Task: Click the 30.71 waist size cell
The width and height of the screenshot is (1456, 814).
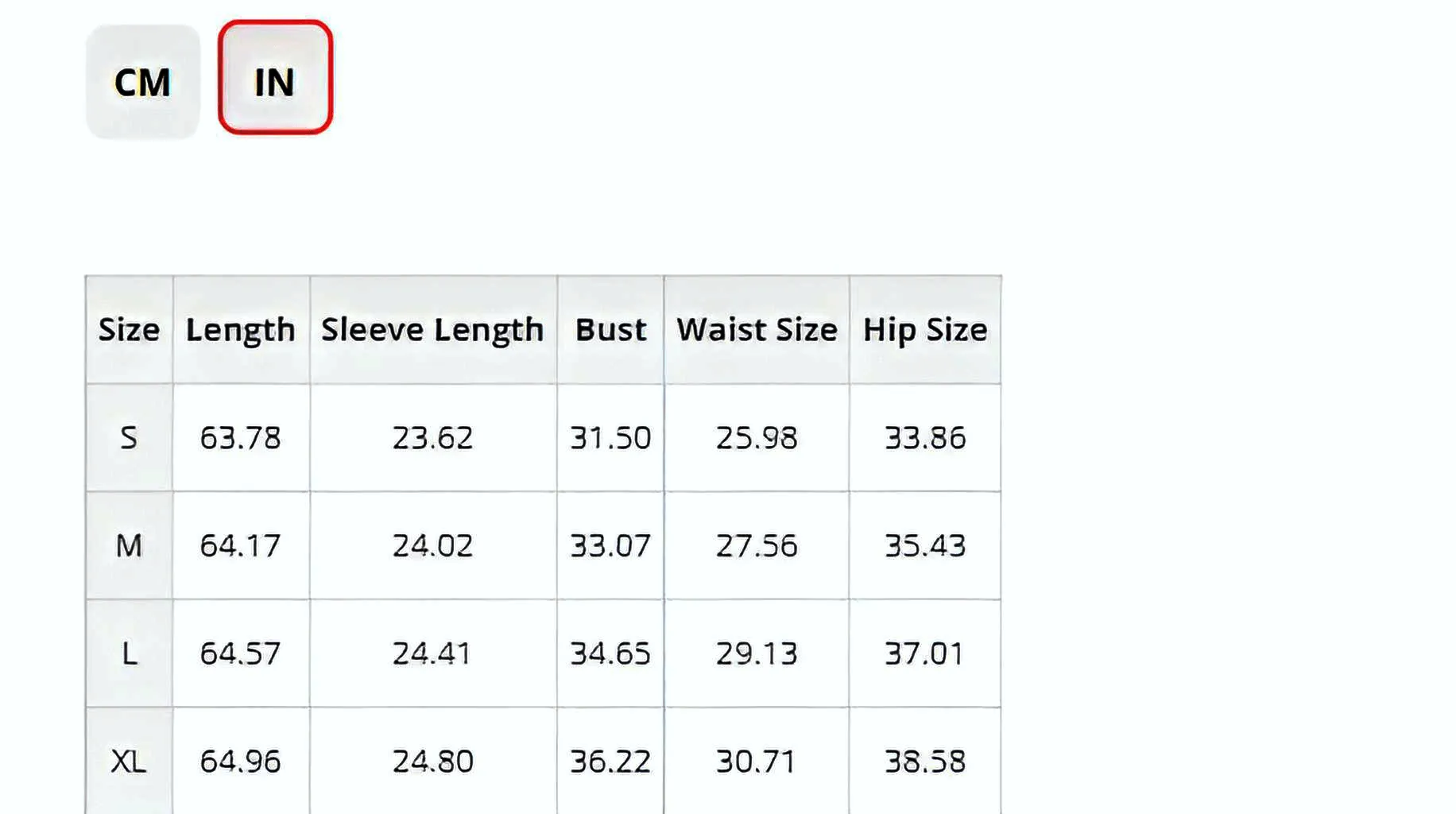Action: click(757, 762)
